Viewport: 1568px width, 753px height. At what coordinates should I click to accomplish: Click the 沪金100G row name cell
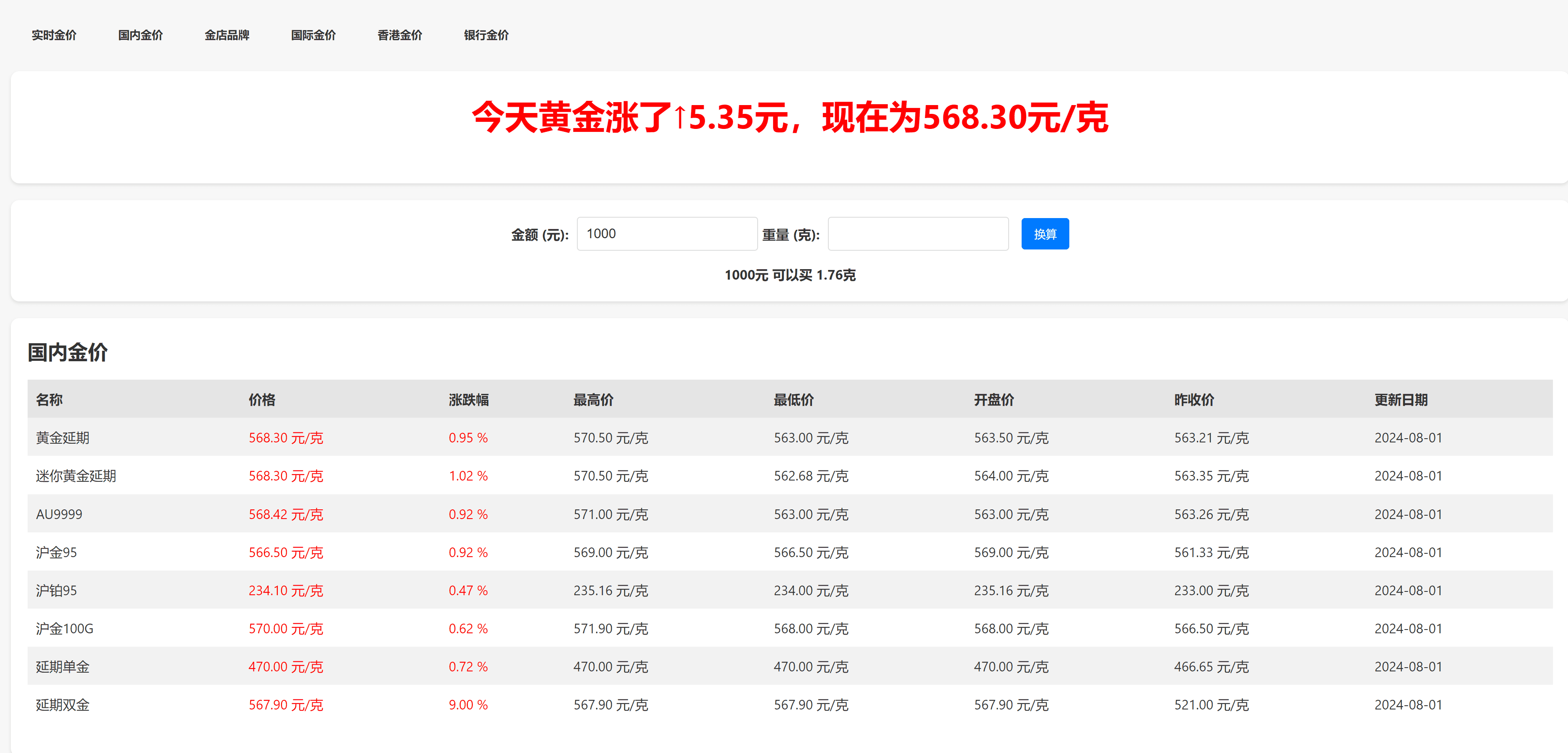click(64, 629)
